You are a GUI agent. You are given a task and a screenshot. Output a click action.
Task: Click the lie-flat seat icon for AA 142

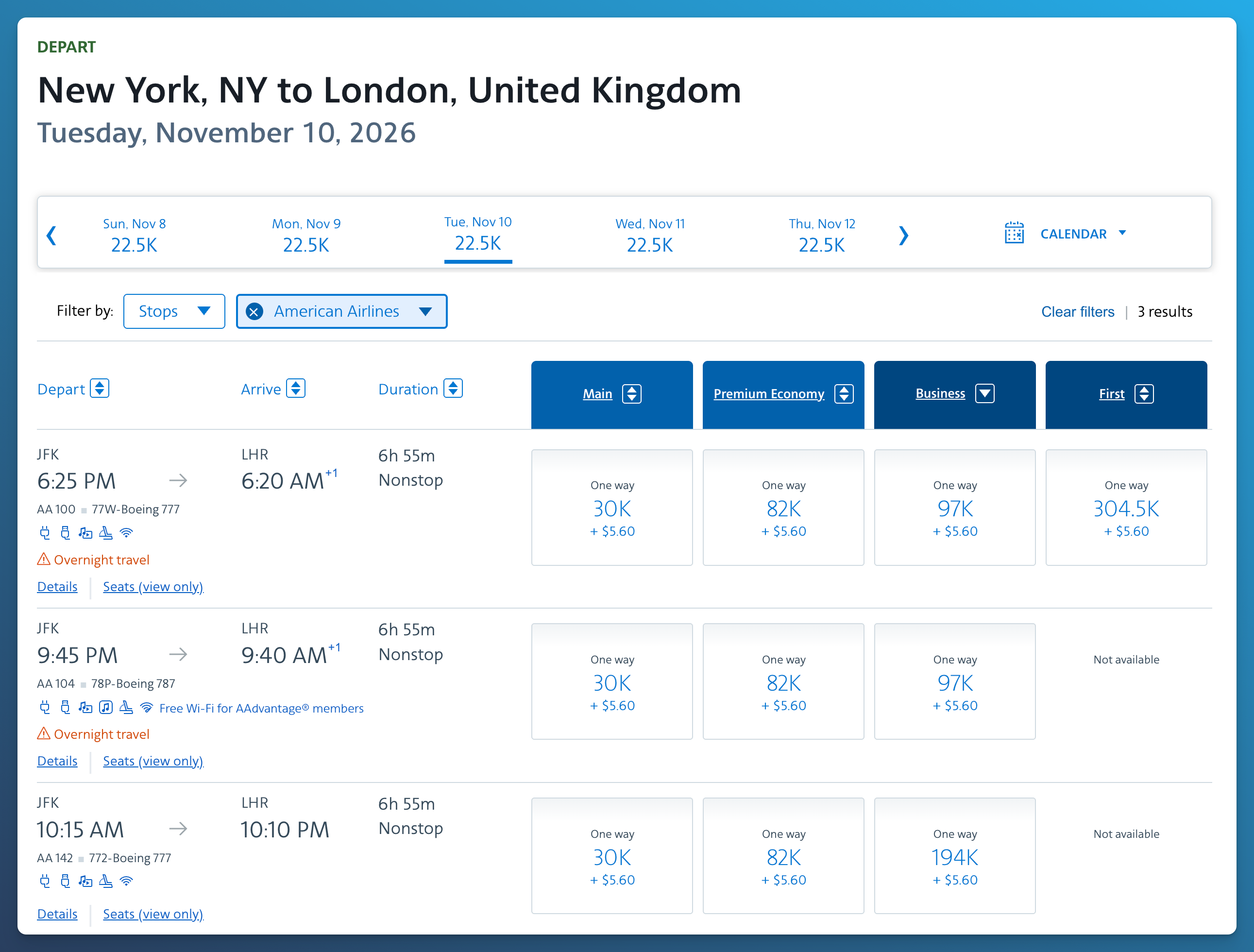(x=106, y=881)
